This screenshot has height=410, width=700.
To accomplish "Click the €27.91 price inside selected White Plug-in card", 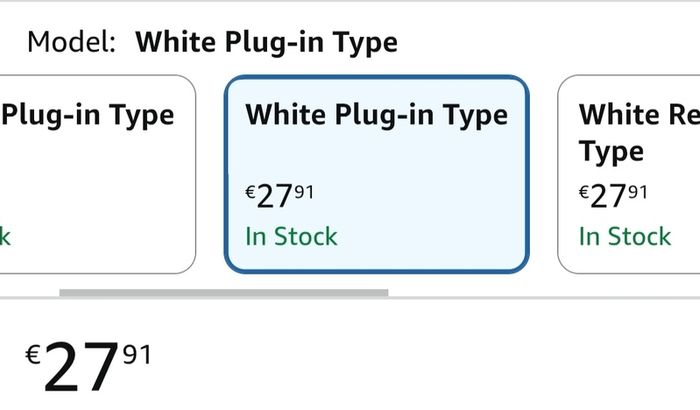I will coord(279,197).
